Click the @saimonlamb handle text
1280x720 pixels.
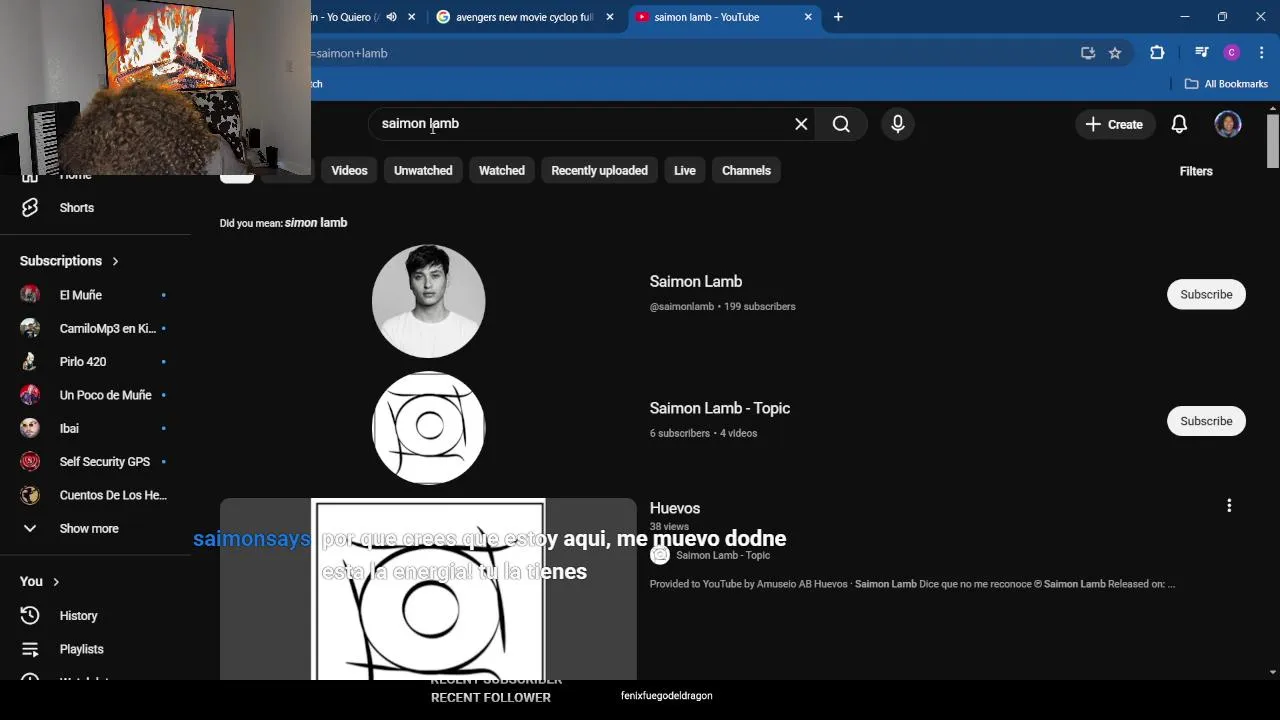pos(682,307)
